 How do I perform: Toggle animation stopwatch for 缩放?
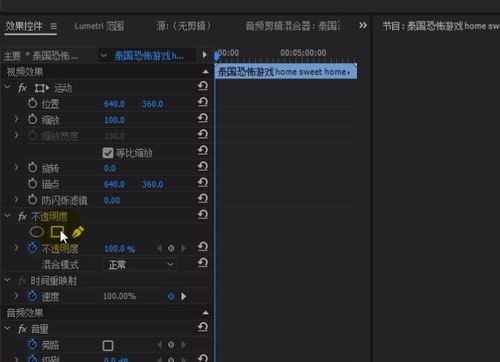pos(32,119)
